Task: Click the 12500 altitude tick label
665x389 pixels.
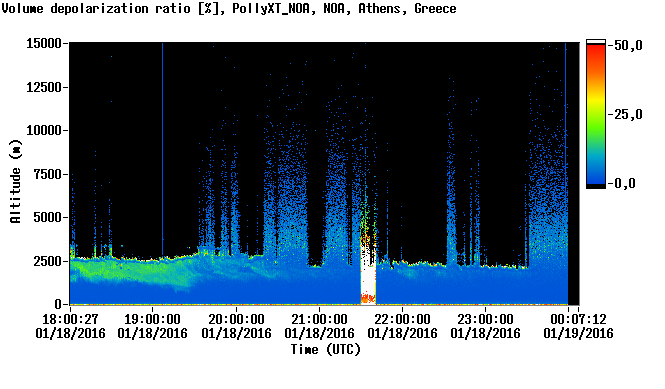Action: pyautogui.click(x=44, y=87)
